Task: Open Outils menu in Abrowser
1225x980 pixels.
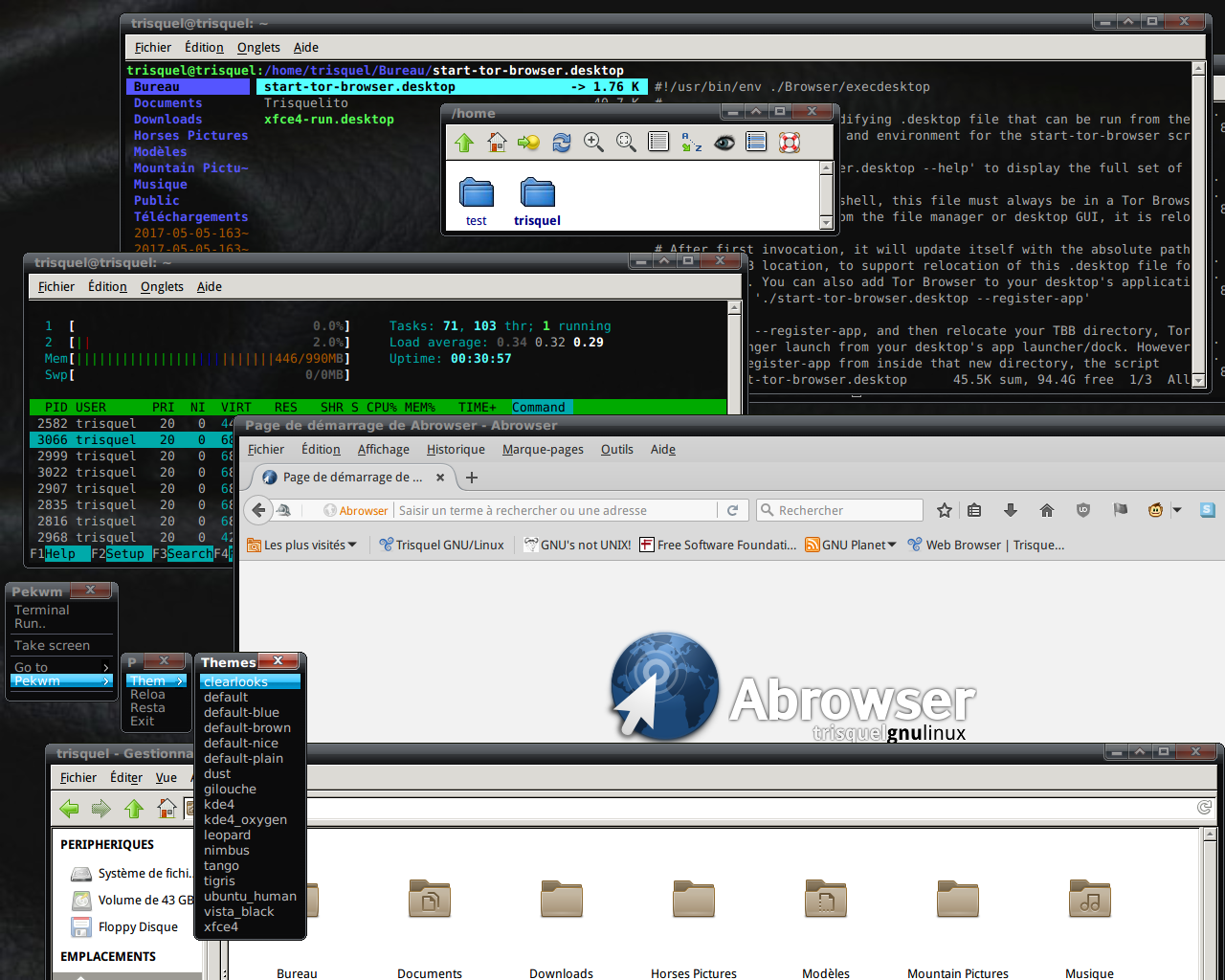Action: point(617,449)
